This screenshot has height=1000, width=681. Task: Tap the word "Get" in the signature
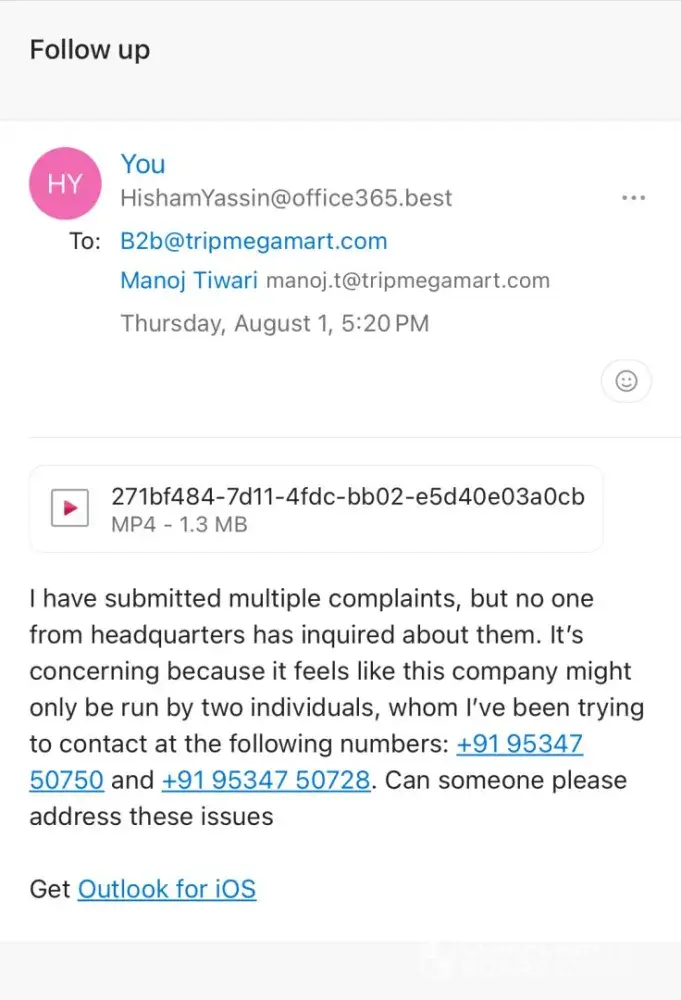(50, 888)
